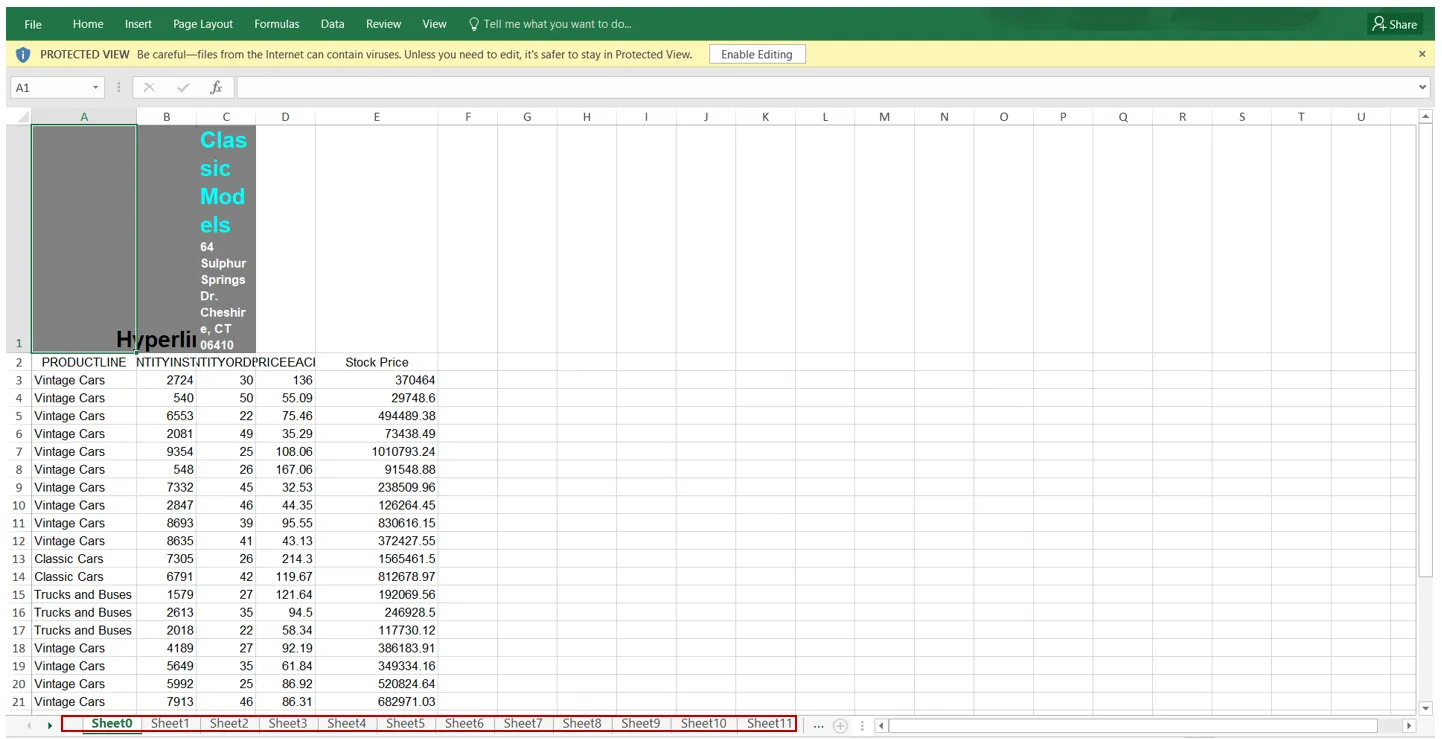Open the File menu
Viewport: 1442px width, 739px height.
point(33,24)
